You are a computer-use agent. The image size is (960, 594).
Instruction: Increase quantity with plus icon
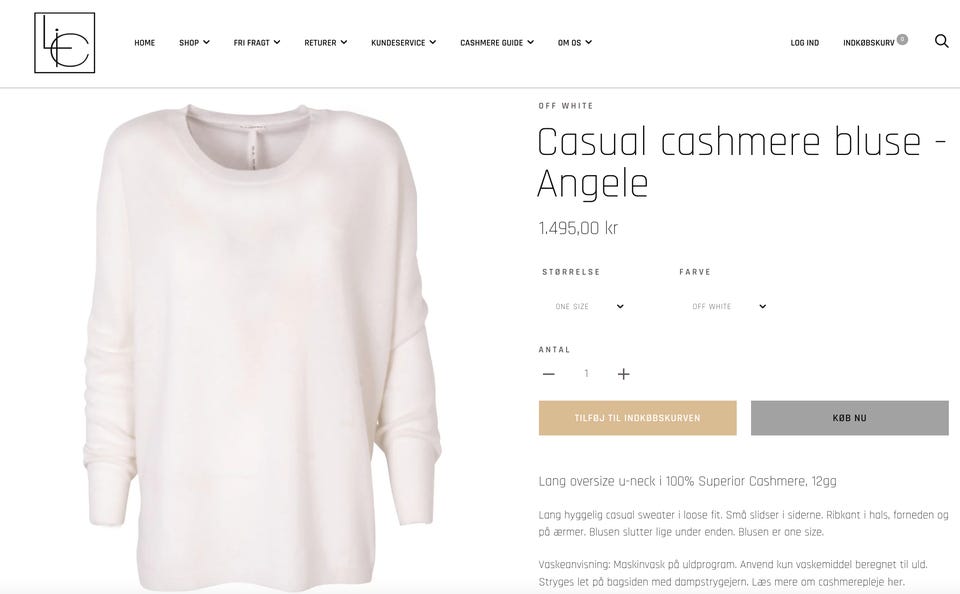[x=623, y=374]
